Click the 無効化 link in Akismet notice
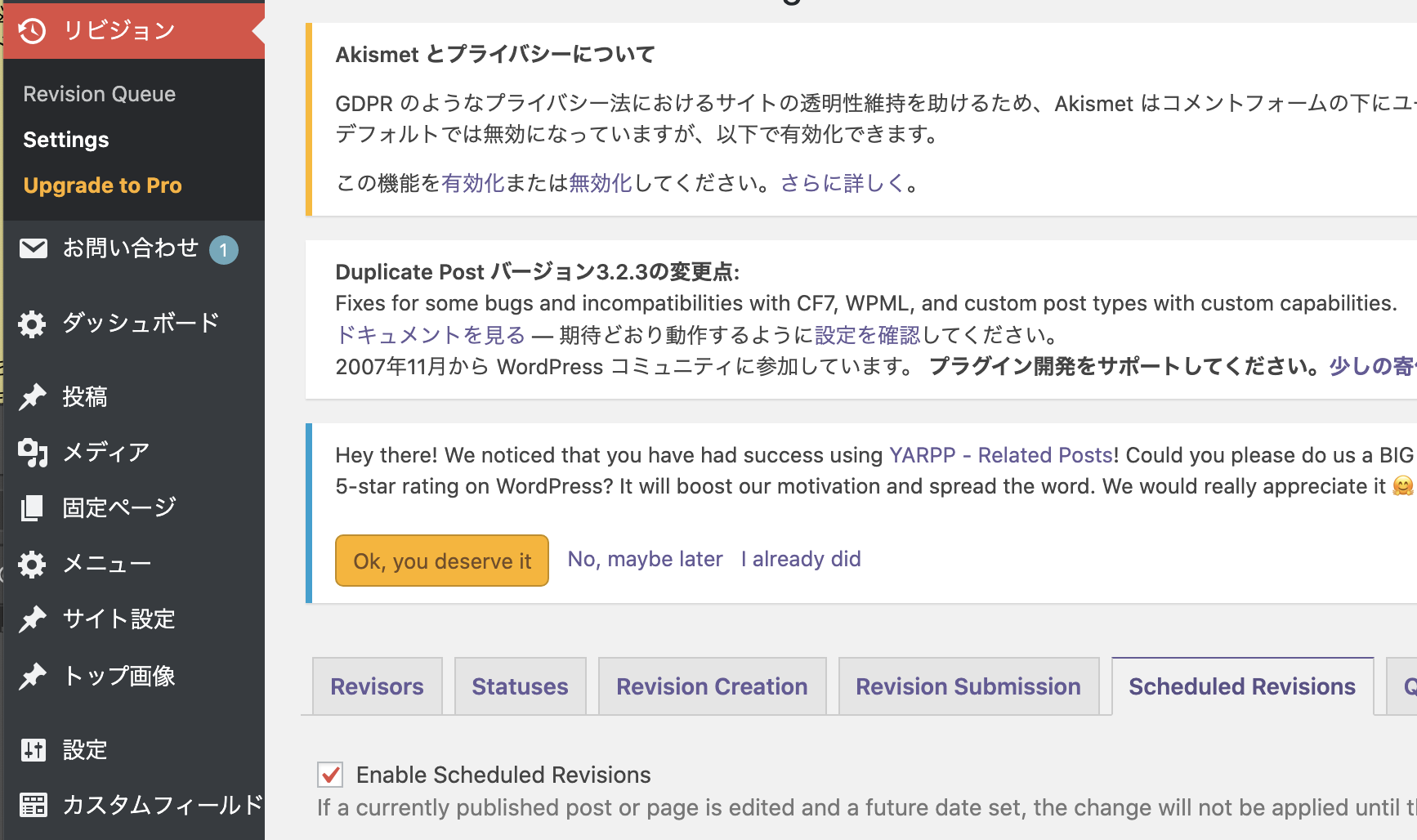The width and height of the screenshot is (1417, 840). [x=601, y=183]
